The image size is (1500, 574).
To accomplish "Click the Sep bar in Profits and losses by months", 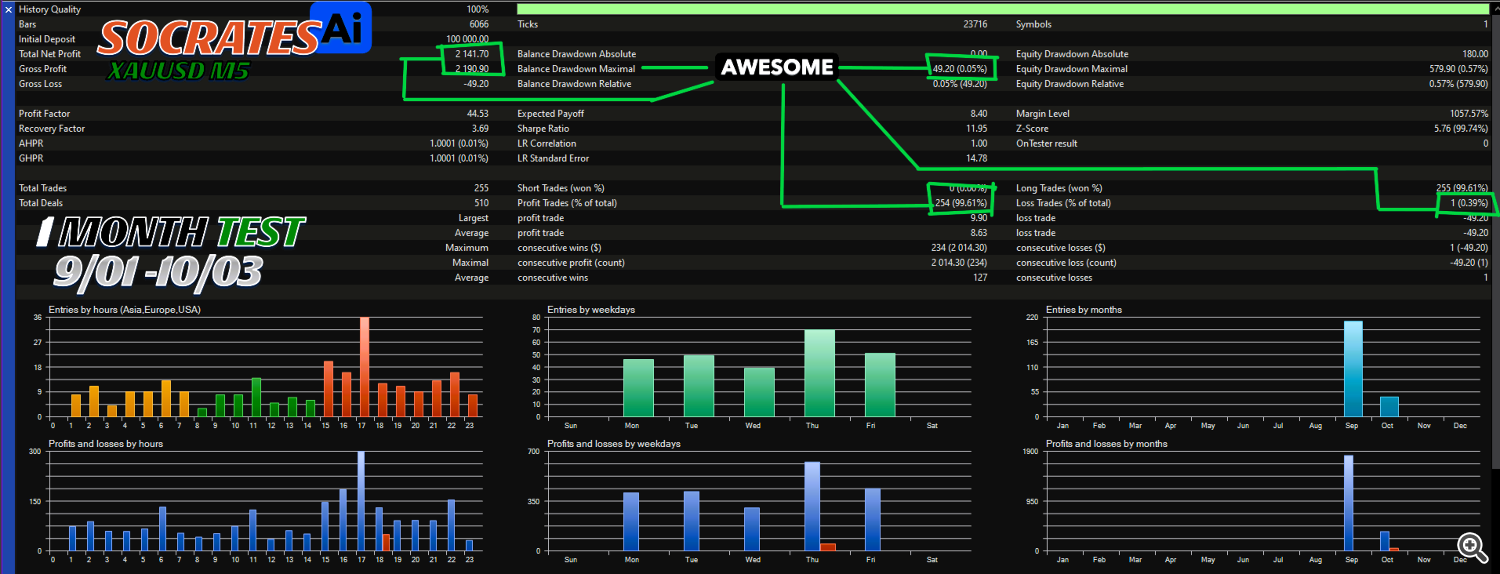I will (x=1348, y=503).
